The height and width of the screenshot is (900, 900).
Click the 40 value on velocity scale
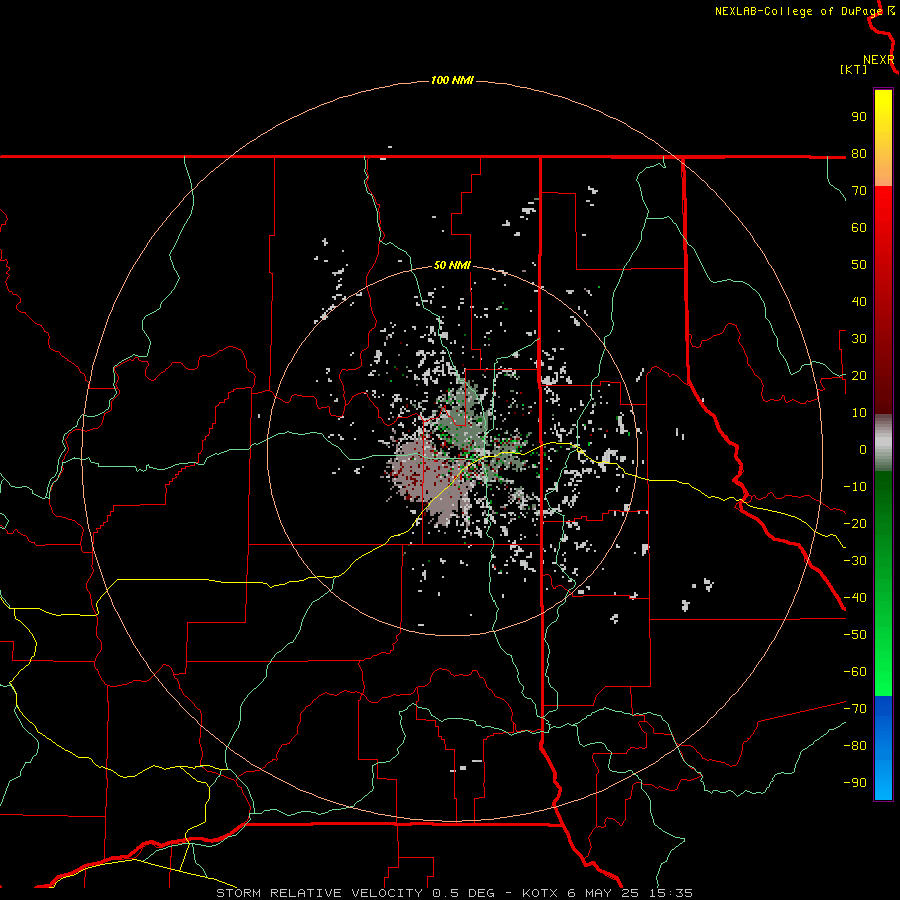[x=859, y=301]
